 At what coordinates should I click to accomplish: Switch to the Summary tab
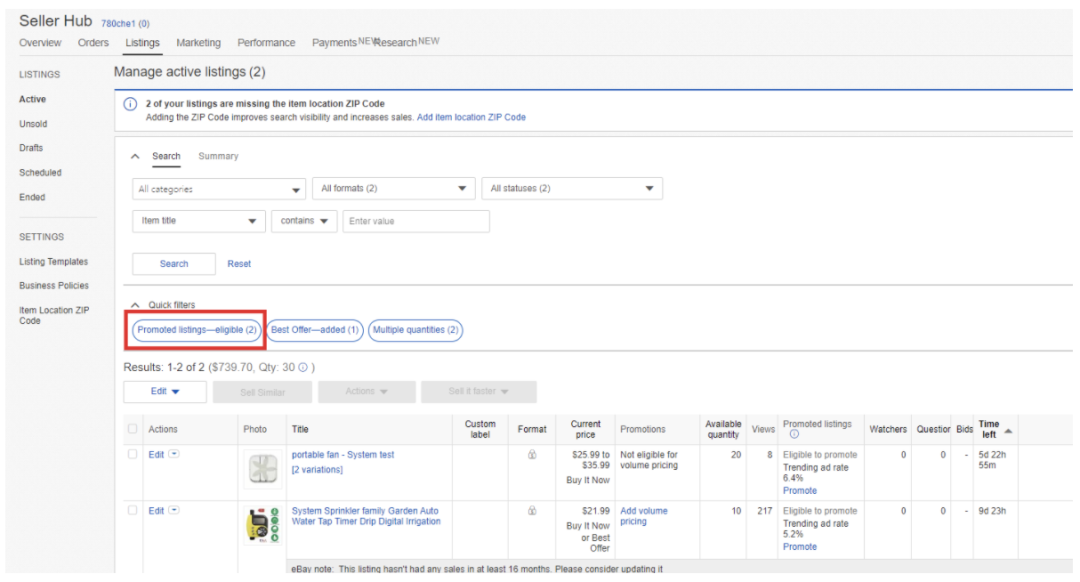pos(218,156)
